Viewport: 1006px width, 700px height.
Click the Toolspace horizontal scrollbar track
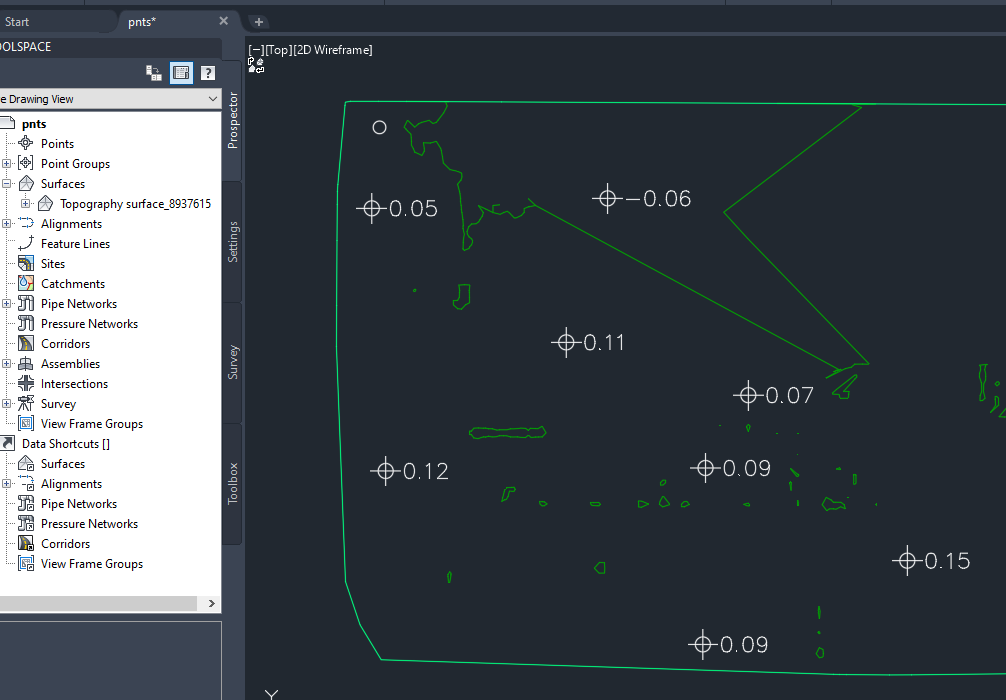pyautogui.click(x=98, y=603)
